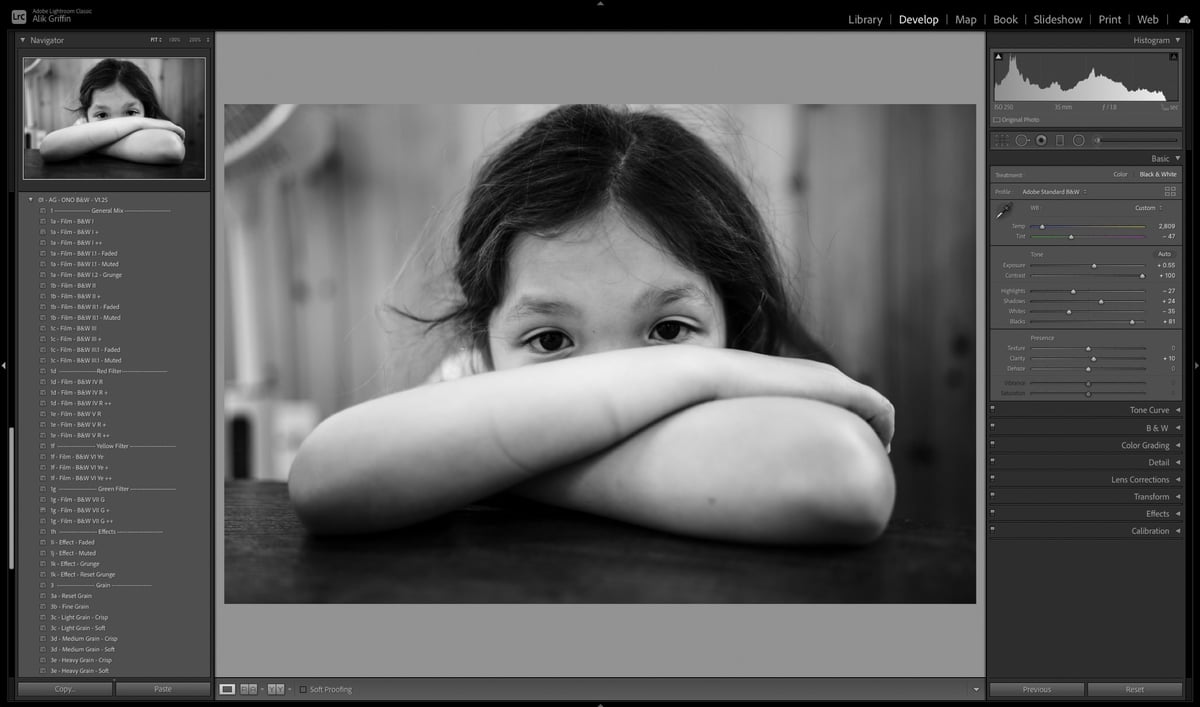Image resolution: width=1200 pixels, height=707 pixels.
Task: Click the Auto tone button
Action: click(x=1166, y=254)
